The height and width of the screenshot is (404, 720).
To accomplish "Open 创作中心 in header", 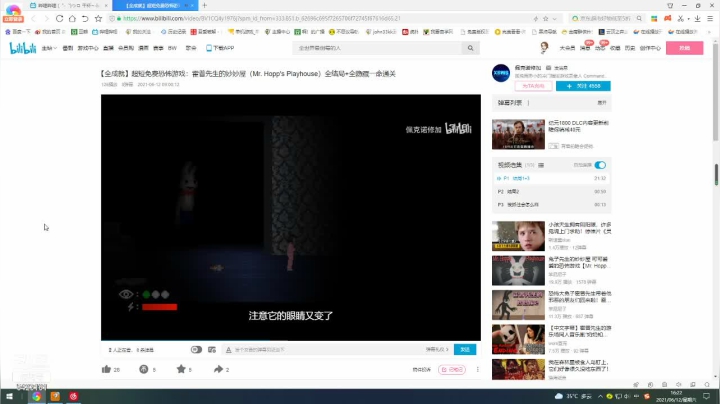I will point(650,48).
